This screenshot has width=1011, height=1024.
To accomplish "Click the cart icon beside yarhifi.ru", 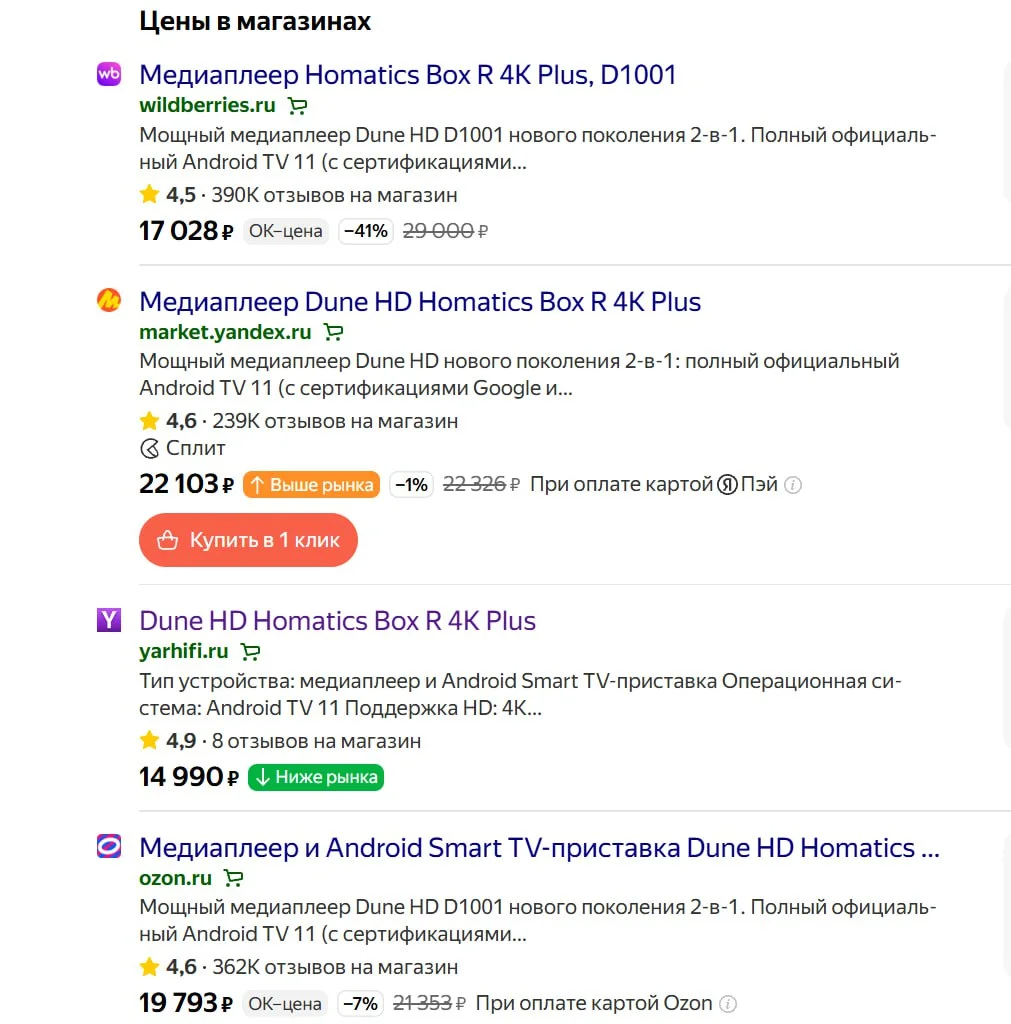I will click(x=250, y=653).
